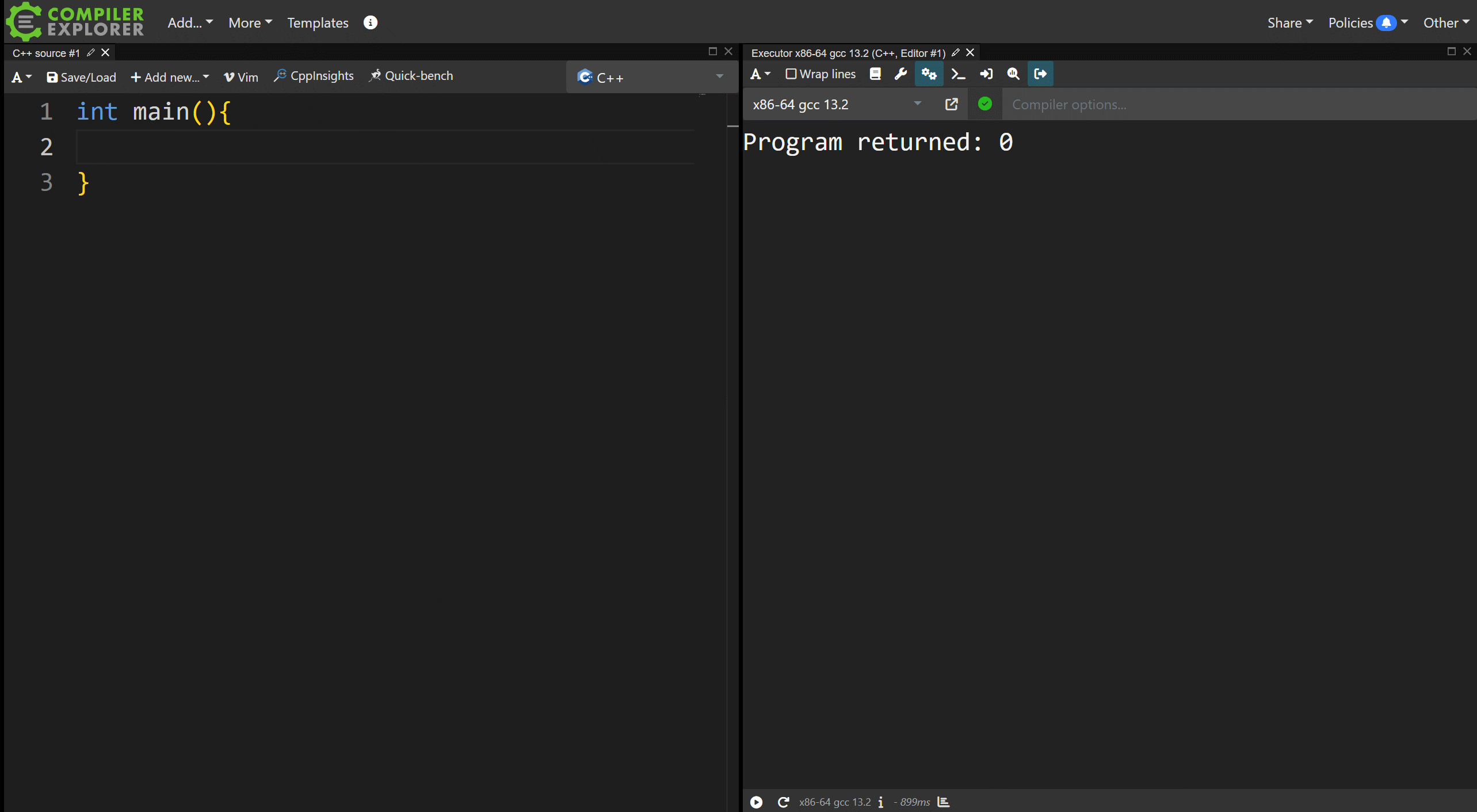Open the Templates menu item
The width and height of the screenshot is (1477, 812).
click(x=318, y=23)
